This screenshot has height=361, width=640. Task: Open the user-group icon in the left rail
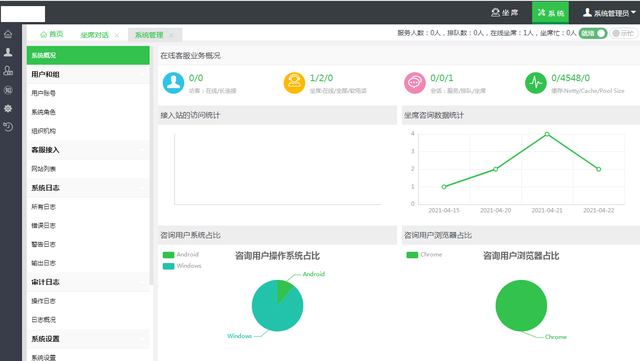pos(8,71)
